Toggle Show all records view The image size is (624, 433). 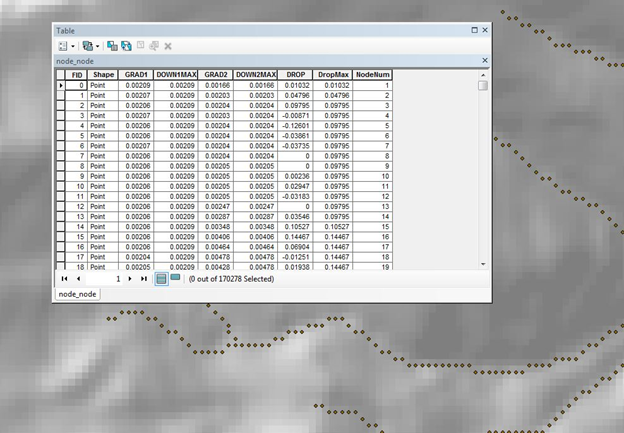(161, 279)
